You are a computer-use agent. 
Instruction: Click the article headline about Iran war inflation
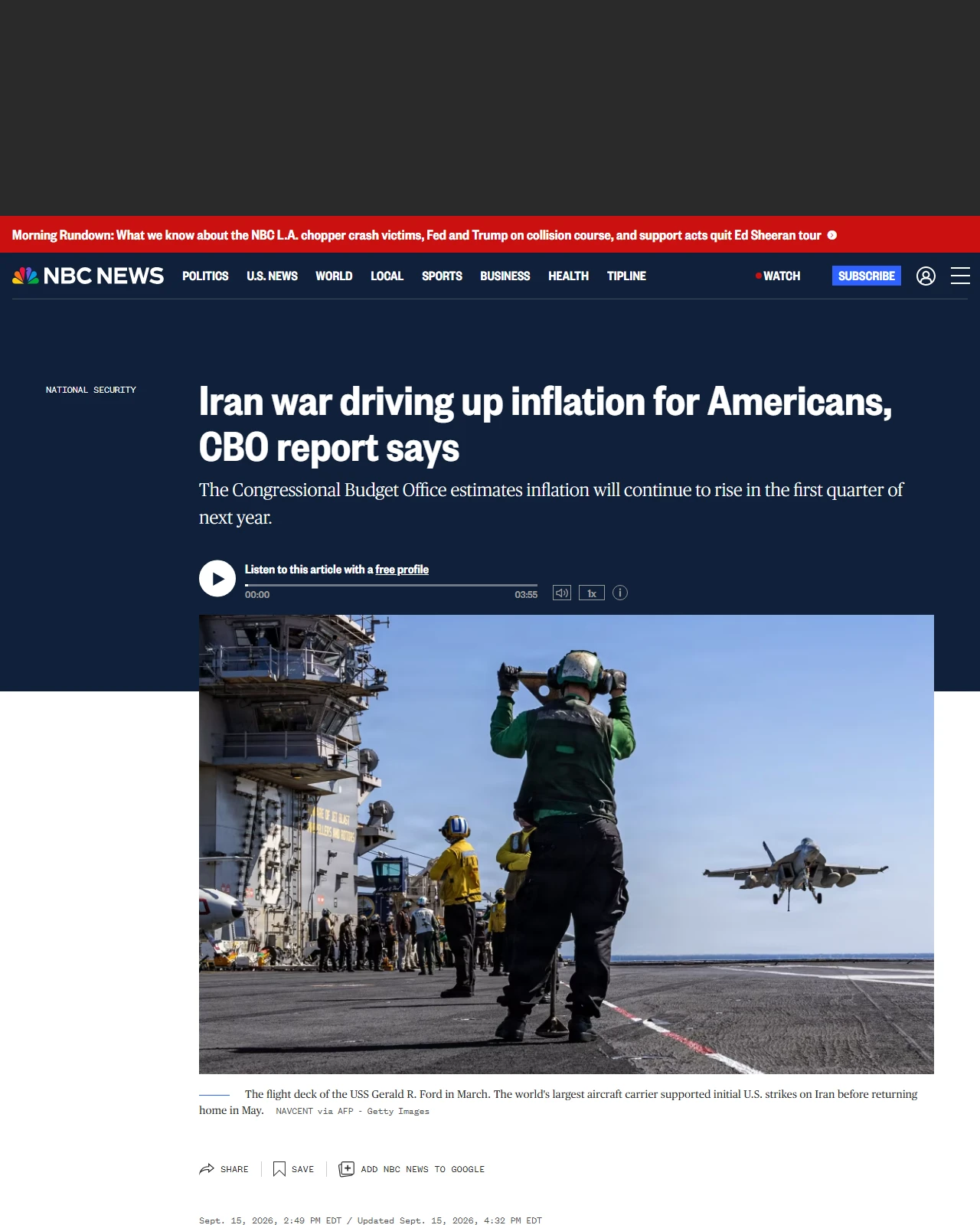click(545, 425)
